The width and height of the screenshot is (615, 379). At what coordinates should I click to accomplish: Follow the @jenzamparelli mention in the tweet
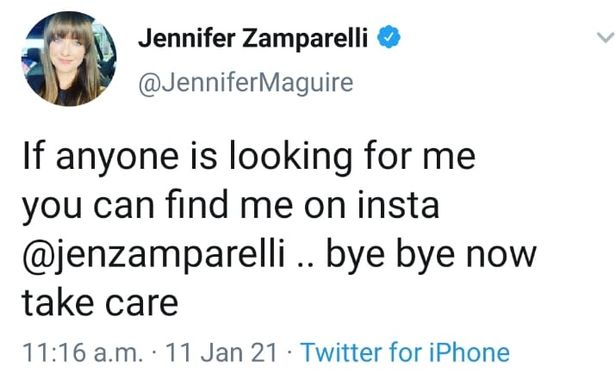tap(153, 255)
